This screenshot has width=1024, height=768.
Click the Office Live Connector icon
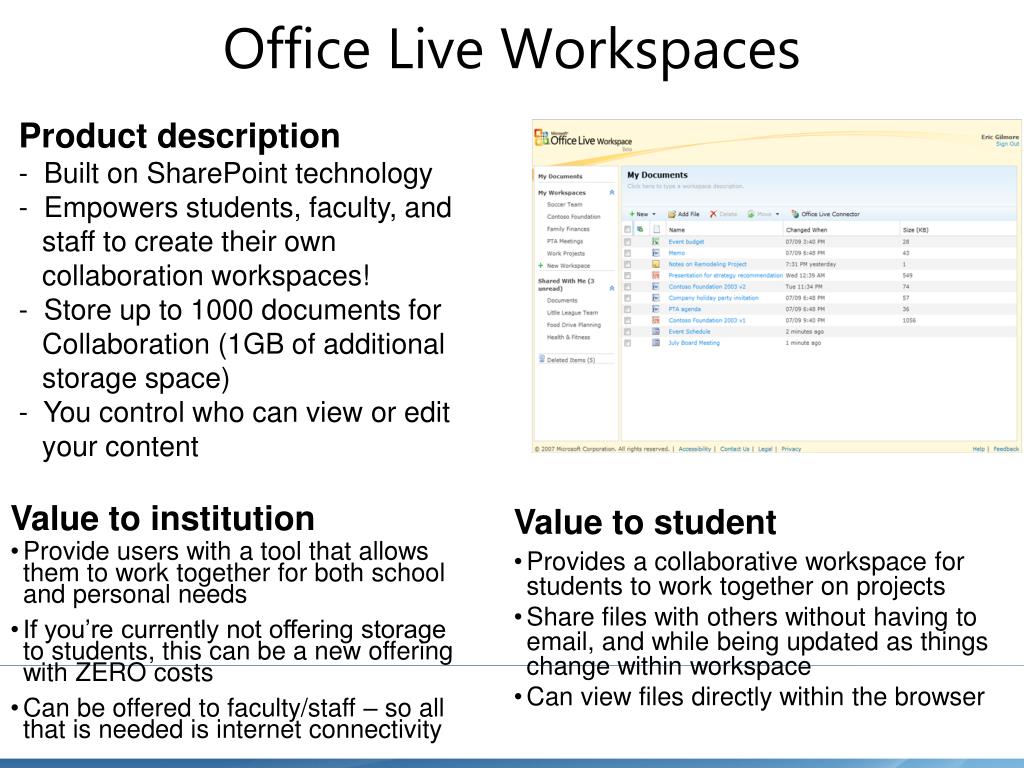[x=795, y=214]
